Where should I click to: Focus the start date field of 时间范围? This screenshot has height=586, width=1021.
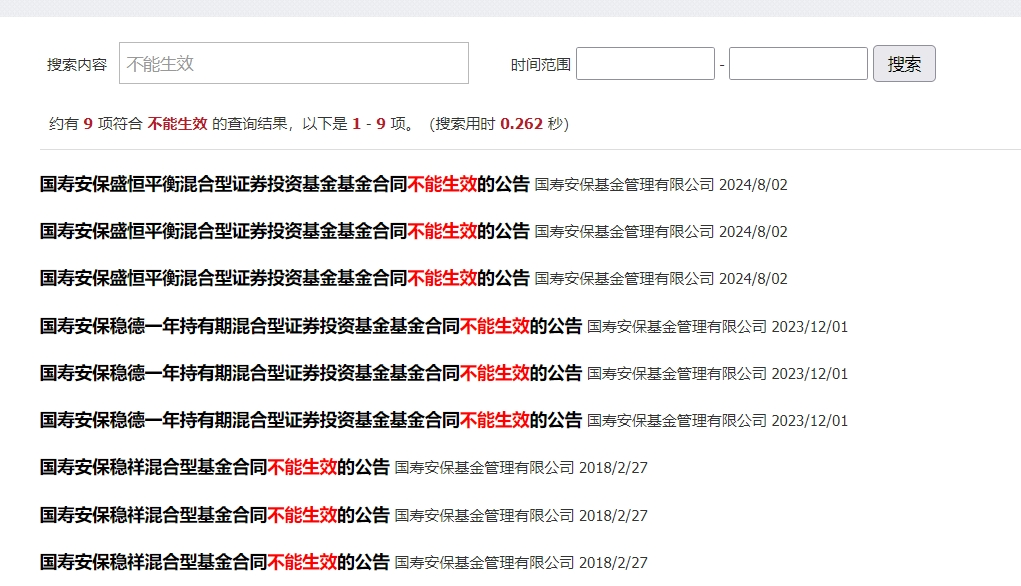click(645, 64)
